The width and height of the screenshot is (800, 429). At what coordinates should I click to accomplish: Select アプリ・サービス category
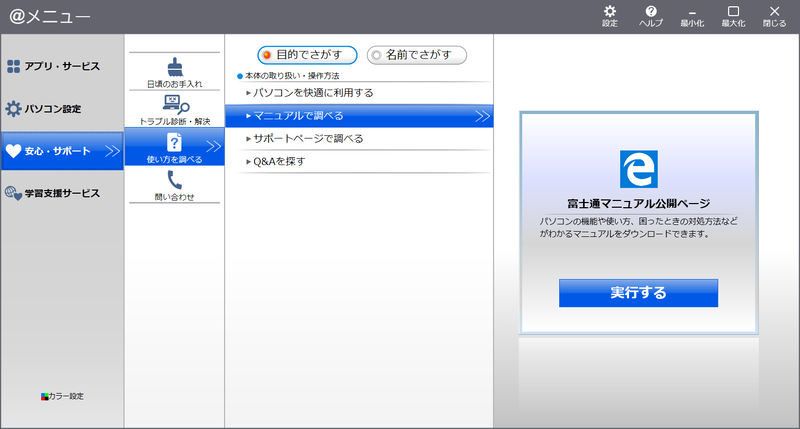click(62, 66)
